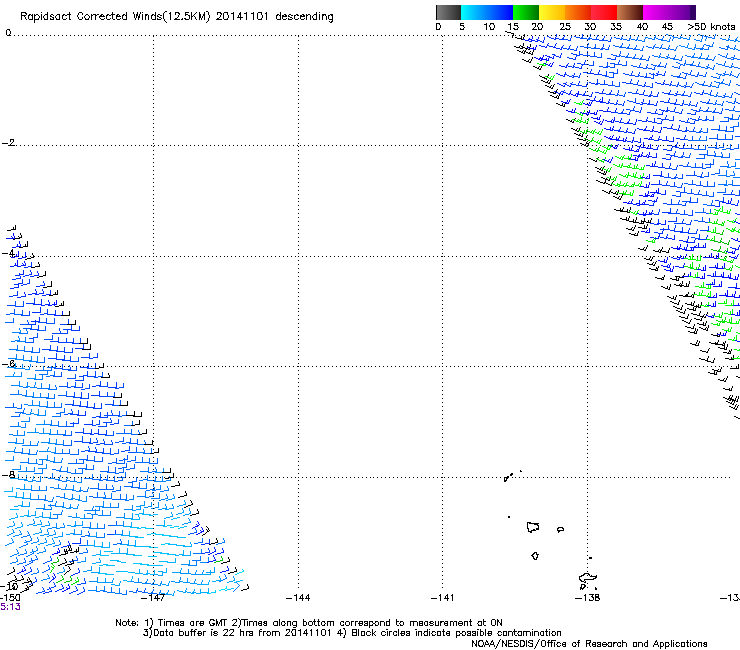740x650 pixels.
Task: Click the '-4' latitude axis label
Action: (8, 253)
